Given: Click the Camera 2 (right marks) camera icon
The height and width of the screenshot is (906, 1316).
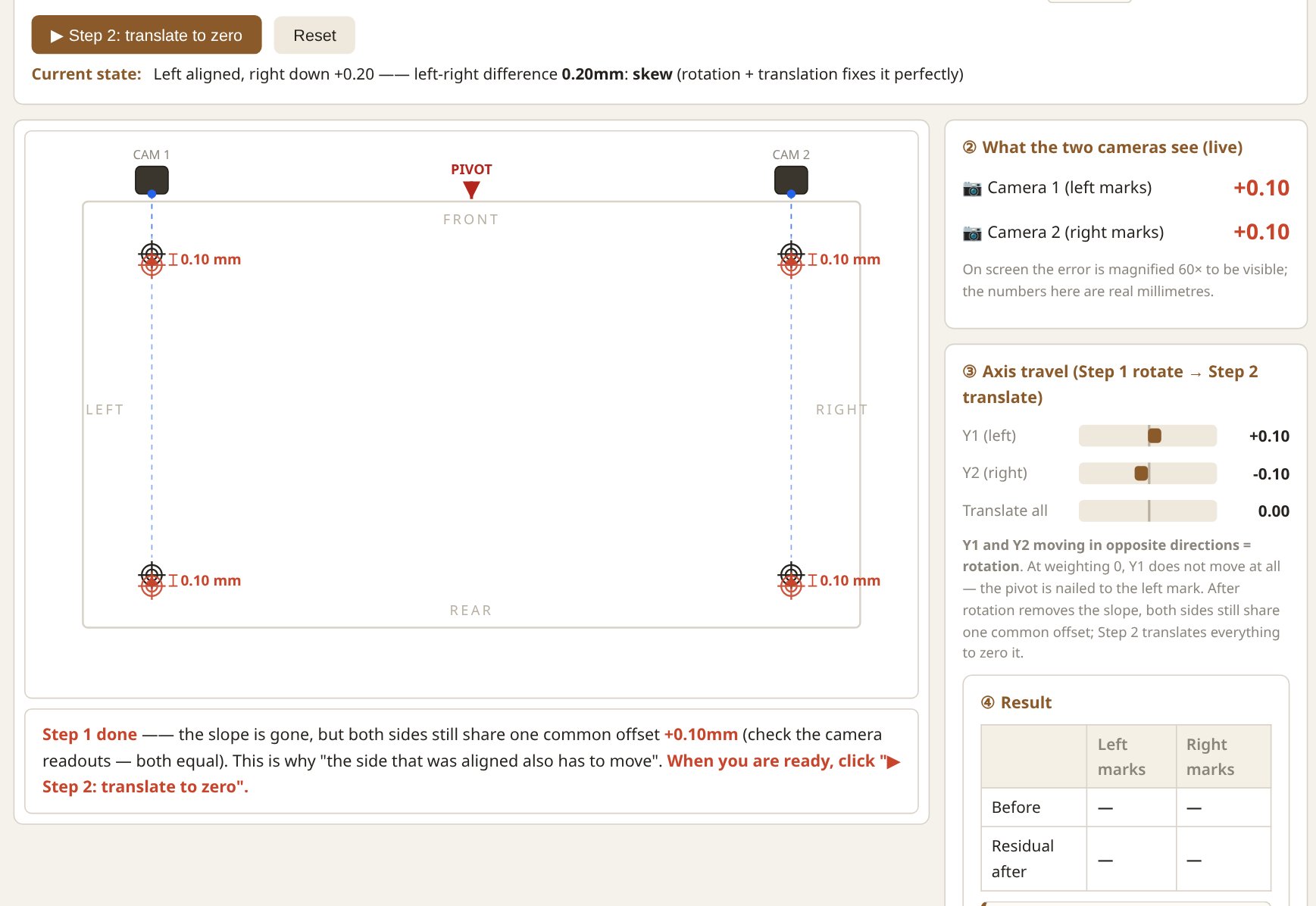Looking at the screenshot, I should (972, 233).
